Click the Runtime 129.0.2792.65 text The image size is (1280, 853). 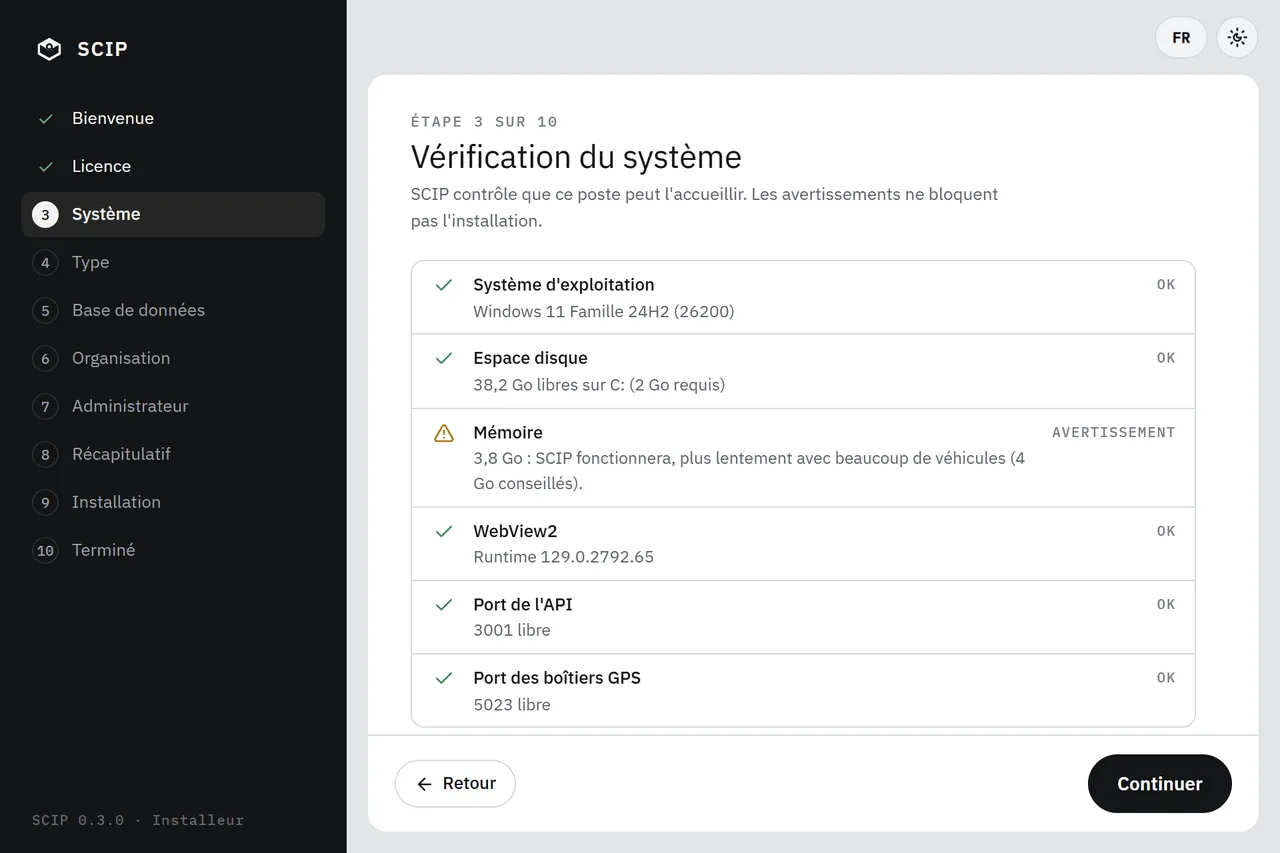[564, 557]
